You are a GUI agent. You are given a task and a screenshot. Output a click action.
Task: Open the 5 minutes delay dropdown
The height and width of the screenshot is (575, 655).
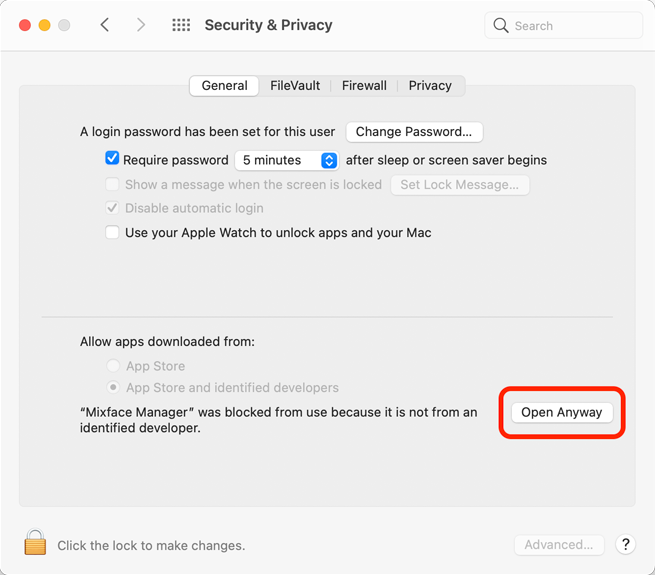[287, 160]
